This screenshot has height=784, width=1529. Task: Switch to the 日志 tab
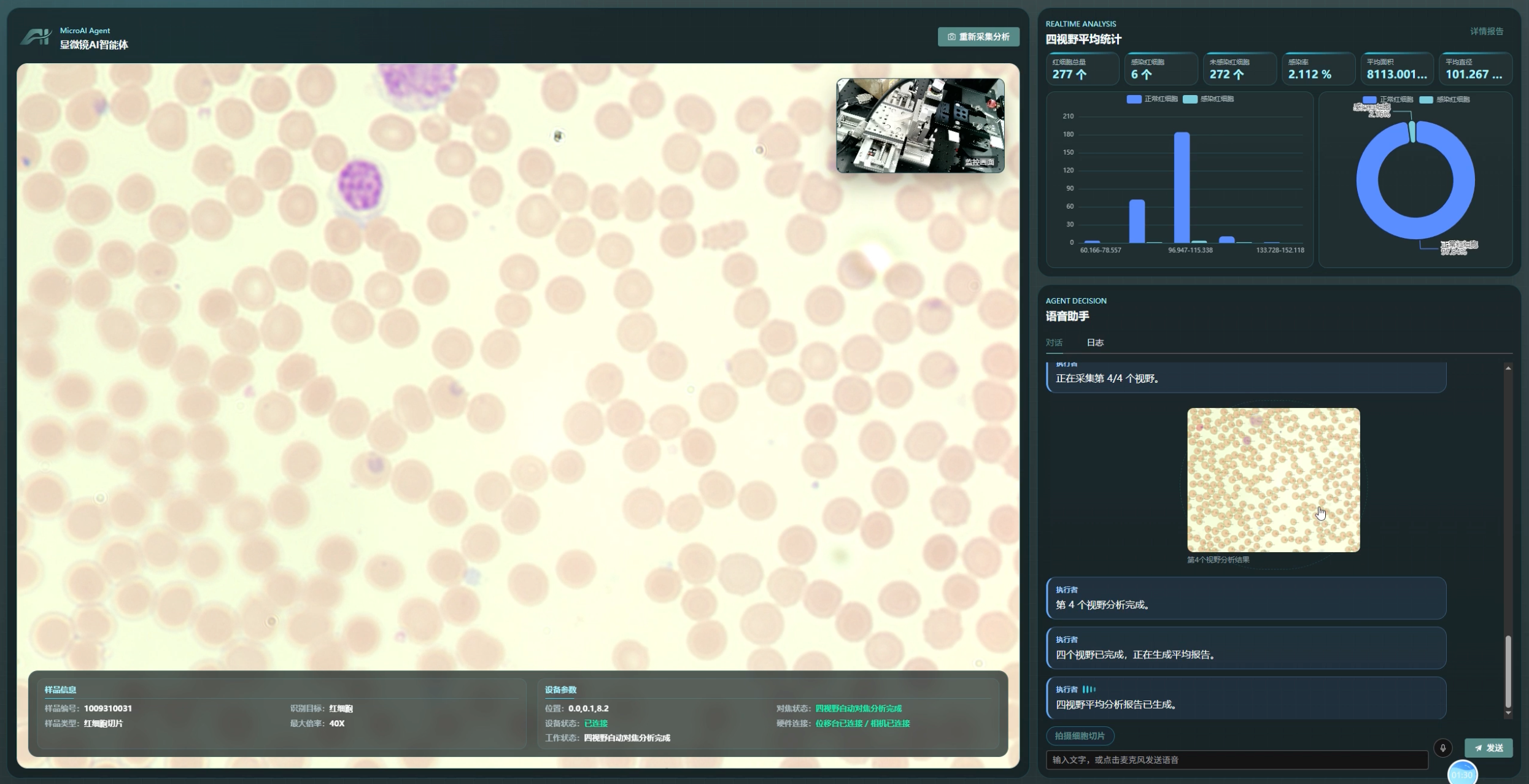coord(1095,342)
